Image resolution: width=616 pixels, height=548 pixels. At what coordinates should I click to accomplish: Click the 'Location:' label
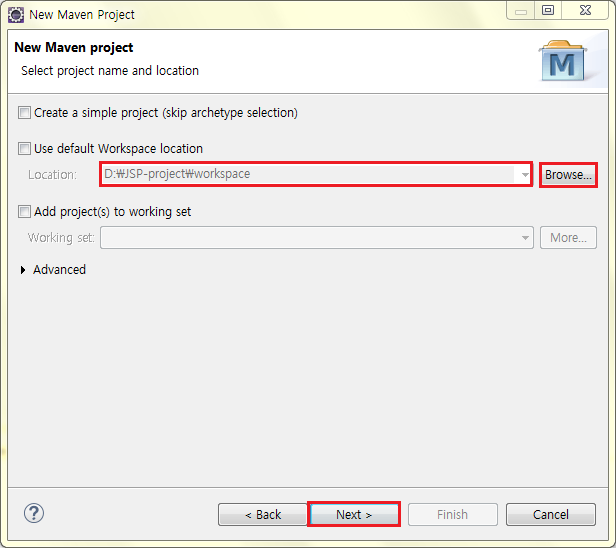pos(53,174)
